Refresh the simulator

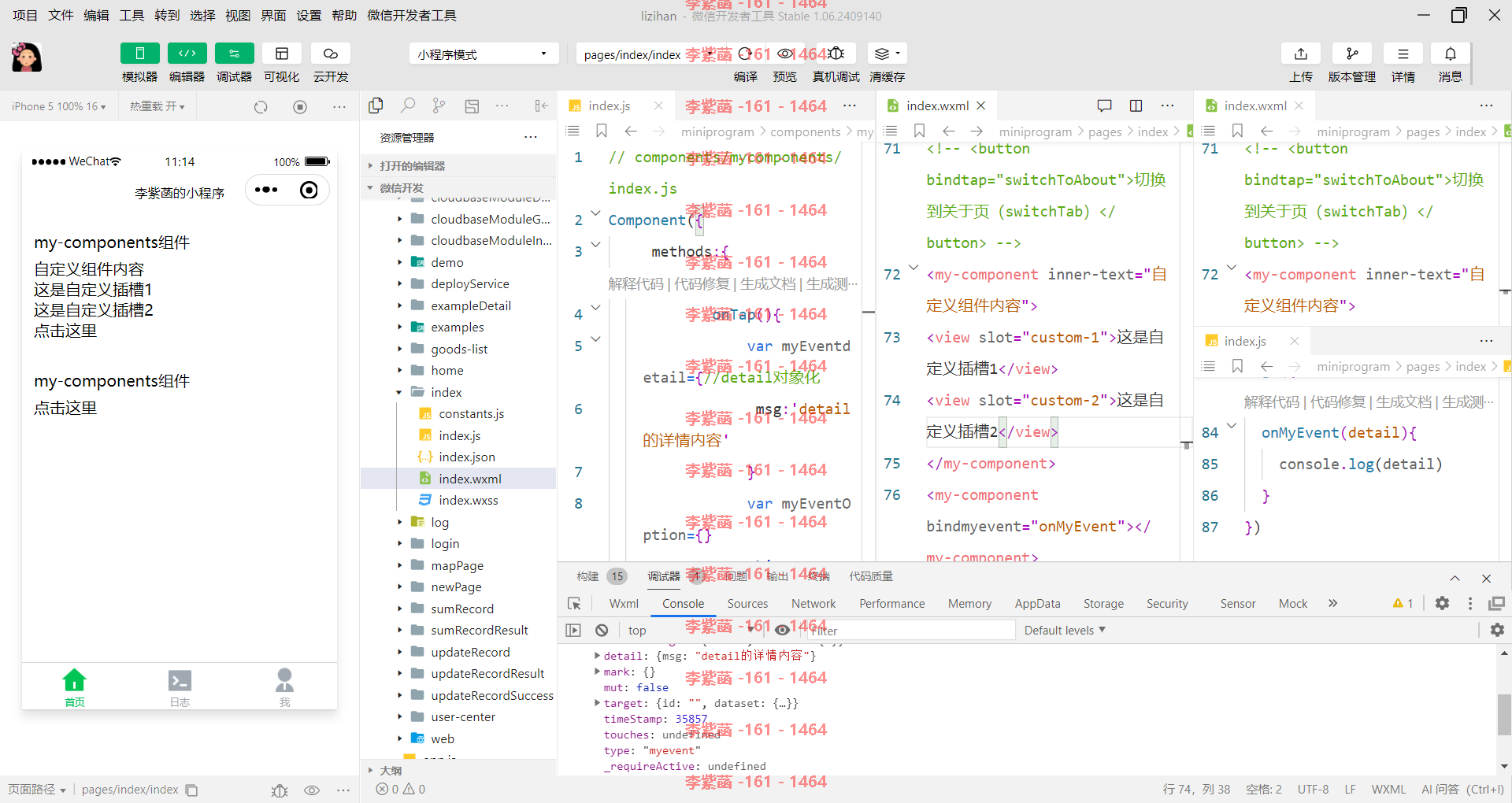(261, 106)
